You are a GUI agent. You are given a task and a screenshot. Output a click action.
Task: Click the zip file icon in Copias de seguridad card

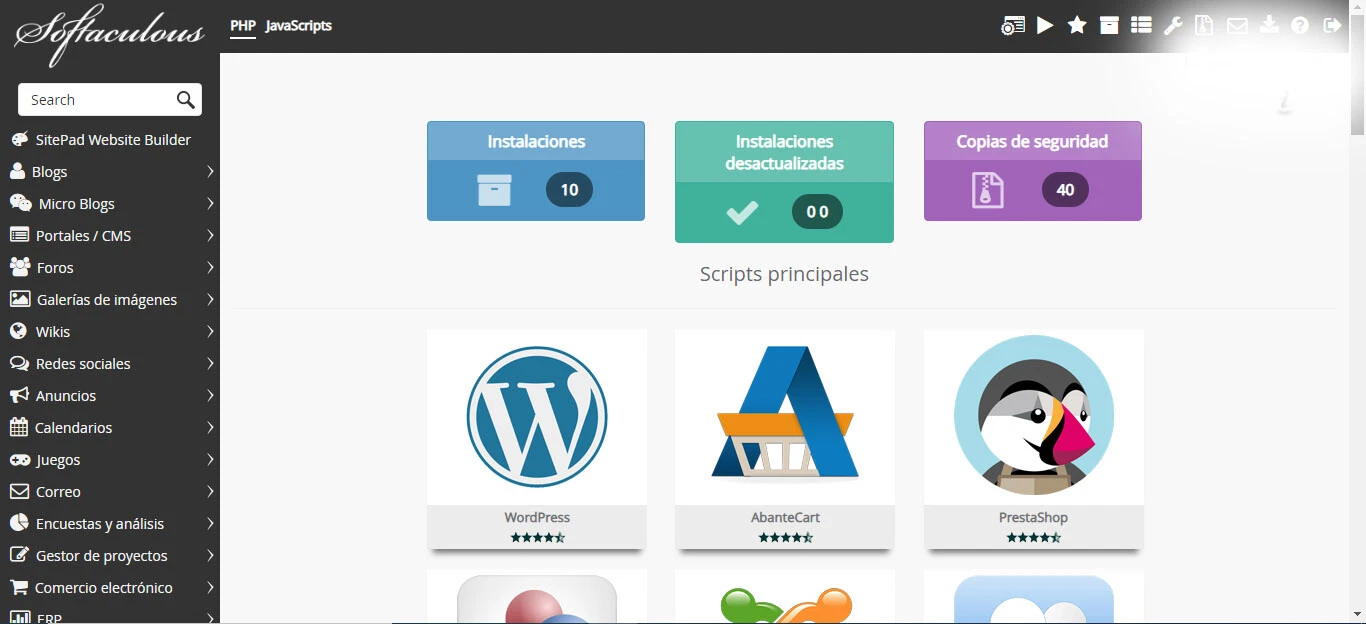tap(987, 190)
